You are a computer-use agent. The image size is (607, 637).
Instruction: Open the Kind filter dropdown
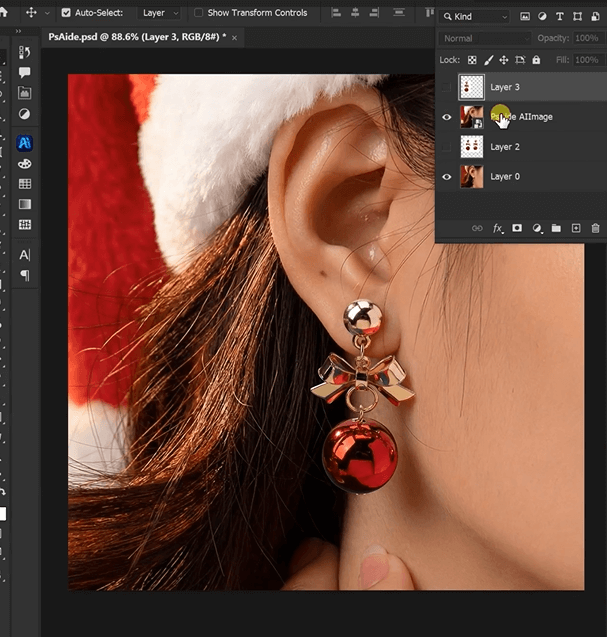point(475,17)
